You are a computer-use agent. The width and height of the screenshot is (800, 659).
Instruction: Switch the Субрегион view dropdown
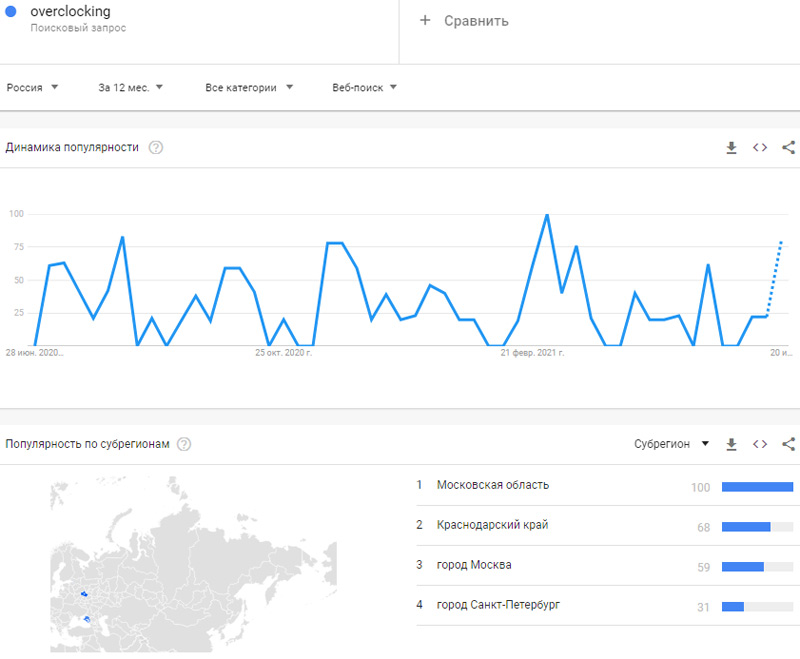tap(671, 444)
